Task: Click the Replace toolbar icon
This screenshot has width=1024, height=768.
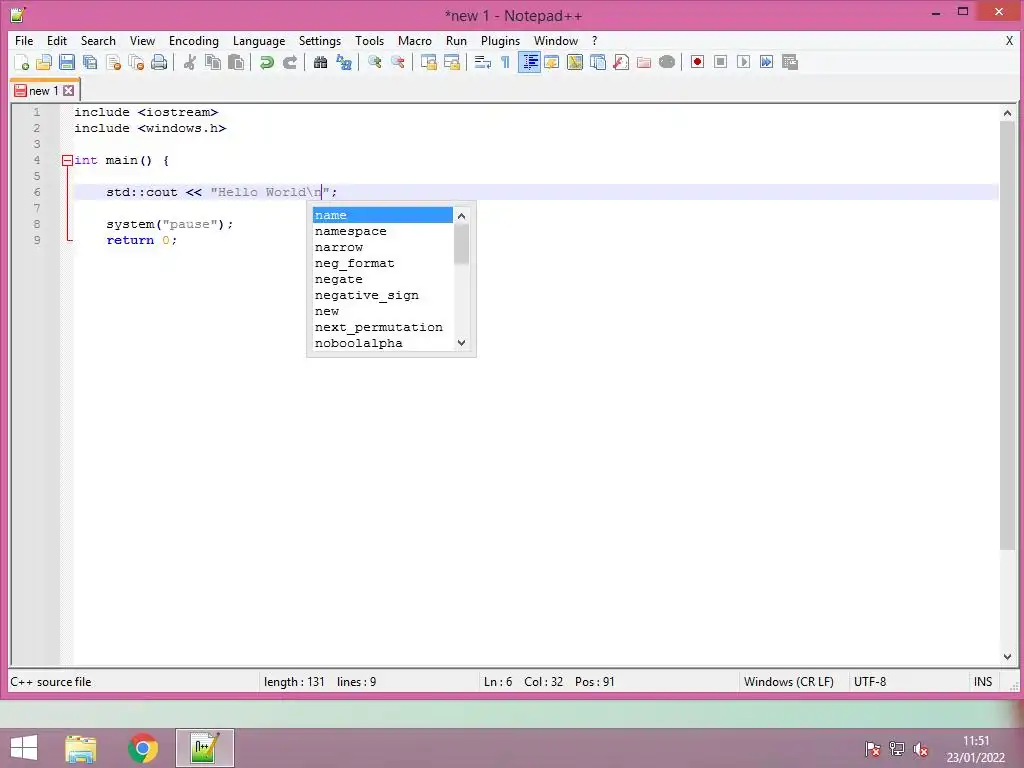Action: pos(344,62)
